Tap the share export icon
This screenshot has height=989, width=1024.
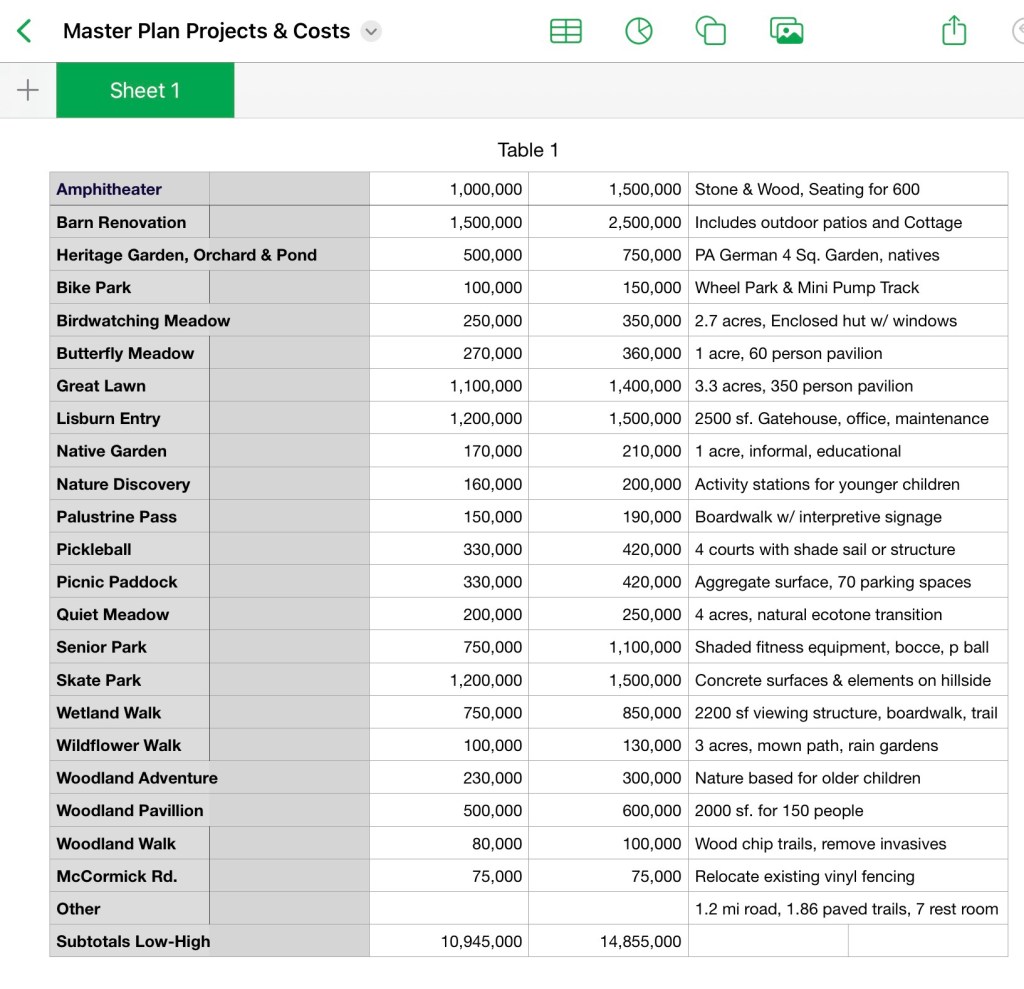[x=954, y=31]
